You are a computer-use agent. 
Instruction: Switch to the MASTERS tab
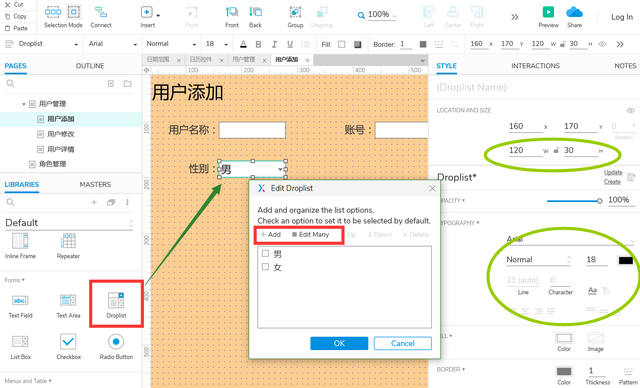[95, 184]
